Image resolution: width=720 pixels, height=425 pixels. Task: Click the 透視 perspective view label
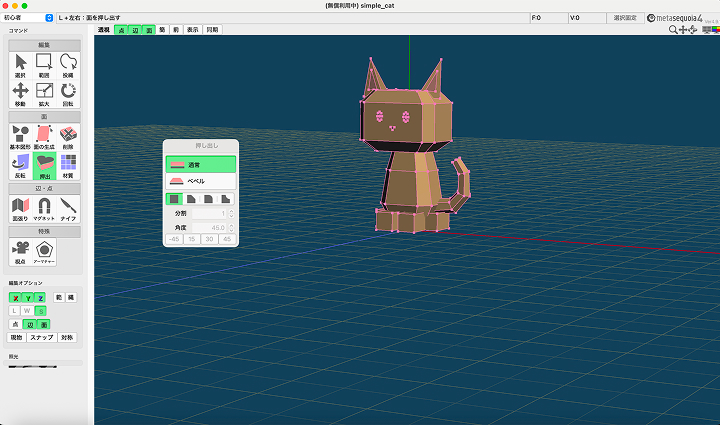click(x=104, y=30)
